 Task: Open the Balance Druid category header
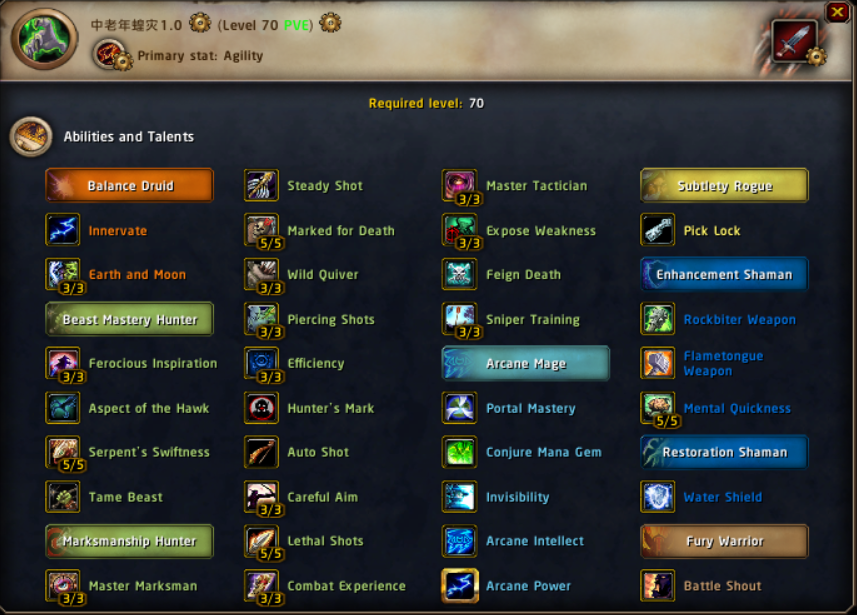(130, 185)
